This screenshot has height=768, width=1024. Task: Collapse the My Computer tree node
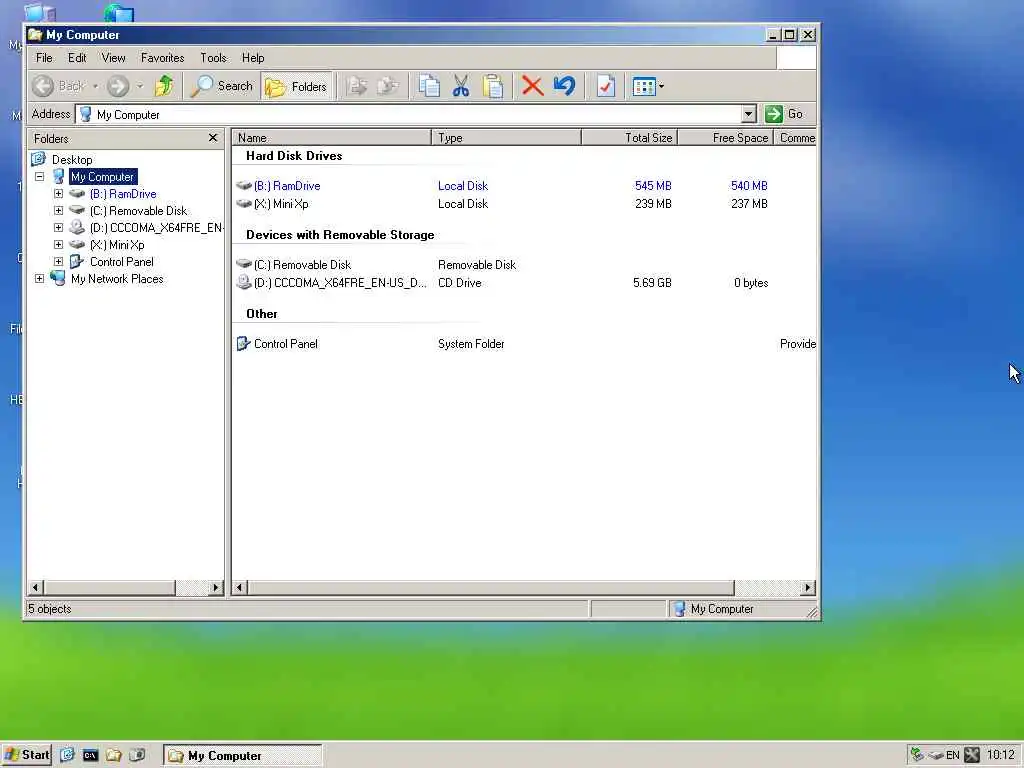point(39,177)
